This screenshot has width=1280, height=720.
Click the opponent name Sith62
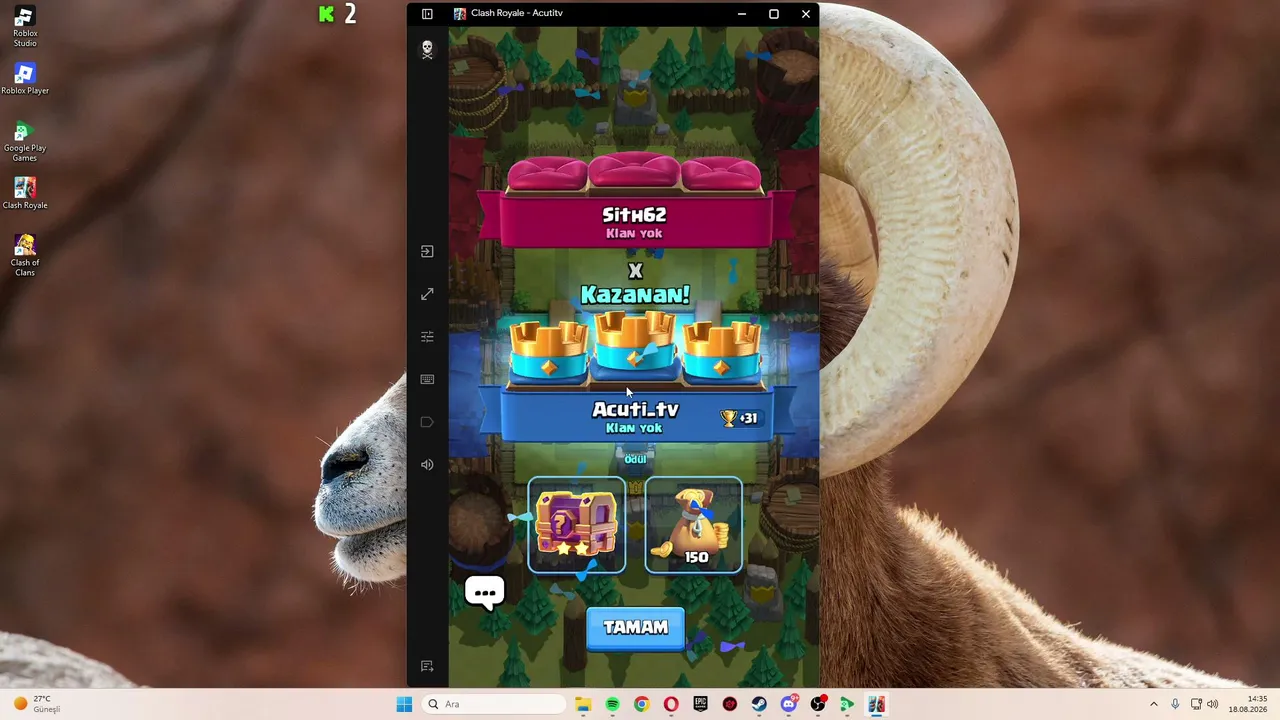coord(634,215)
